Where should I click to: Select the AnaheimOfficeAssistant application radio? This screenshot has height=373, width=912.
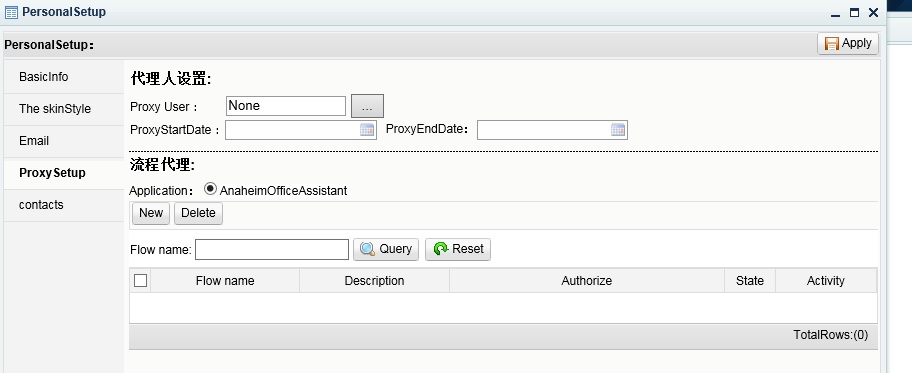(210, 189)
